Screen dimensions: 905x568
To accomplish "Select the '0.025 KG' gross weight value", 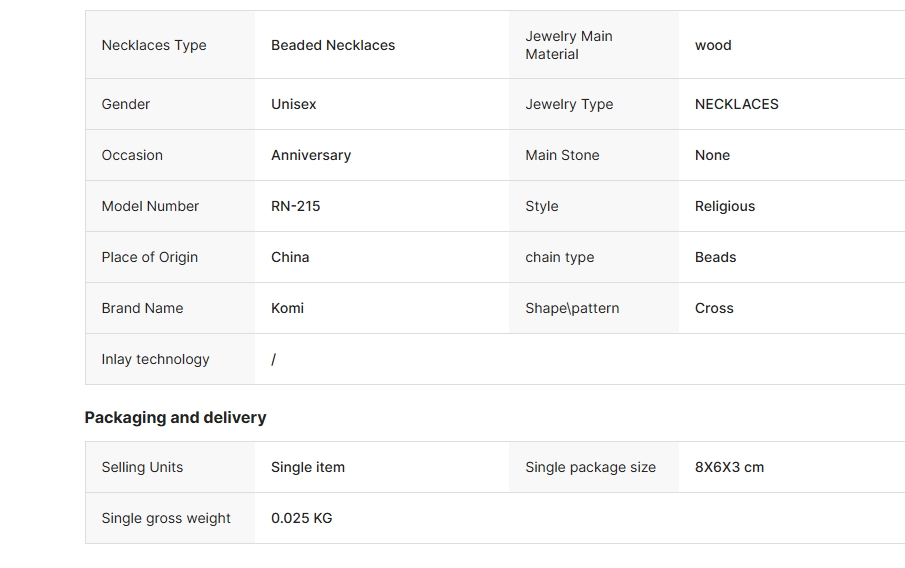I will [301, 518].
